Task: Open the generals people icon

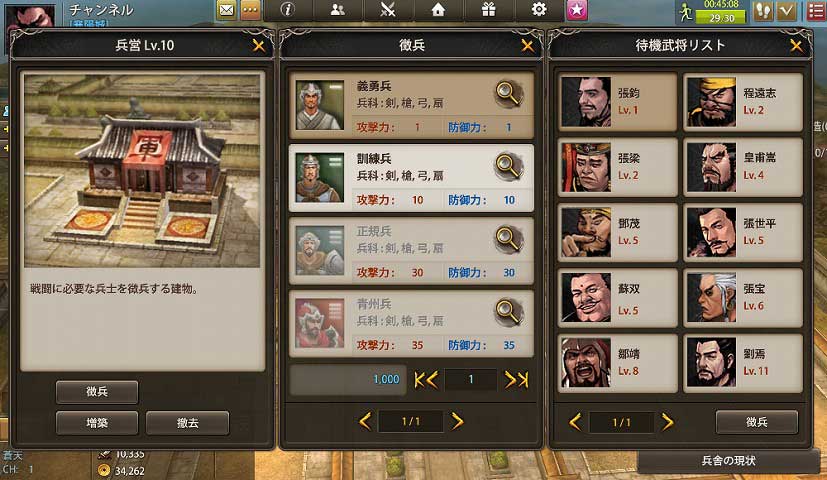Action: pyautogui.click(x=338, y=9)
